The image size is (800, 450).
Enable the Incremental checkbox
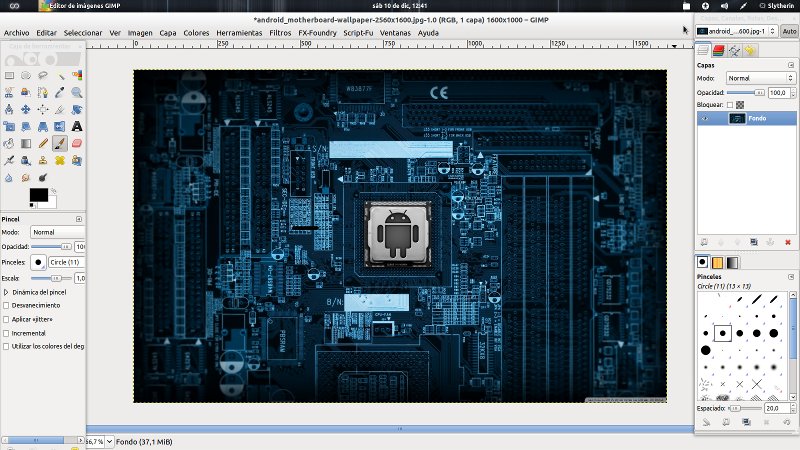coord(6,333)
